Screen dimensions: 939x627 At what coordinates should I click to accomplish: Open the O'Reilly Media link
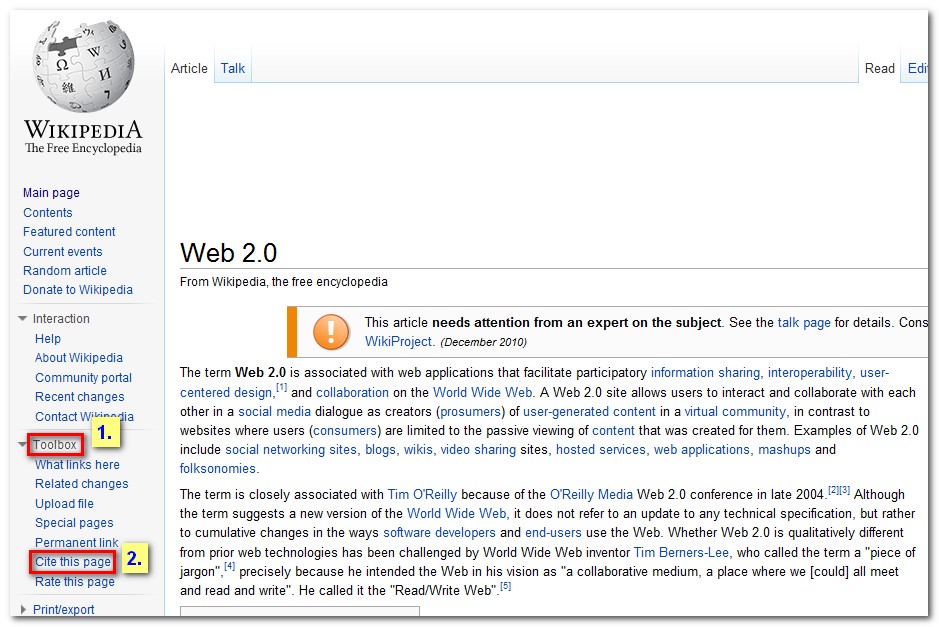pyautogui.click(x=591, y=495)
